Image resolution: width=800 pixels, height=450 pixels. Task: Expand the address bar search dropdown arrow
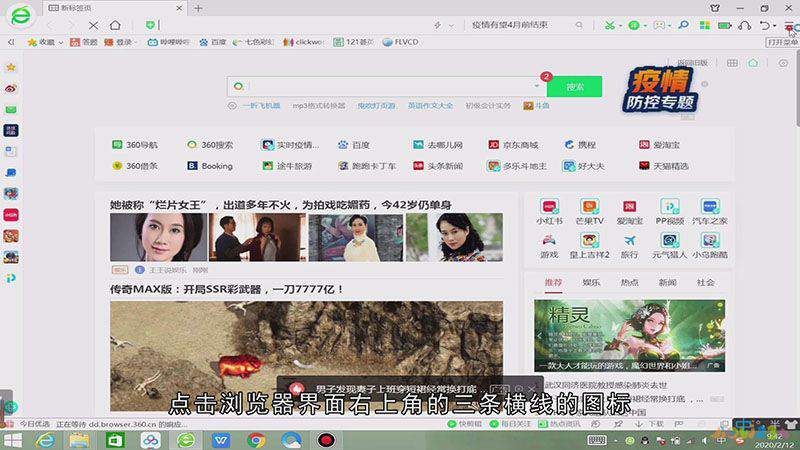451,25
